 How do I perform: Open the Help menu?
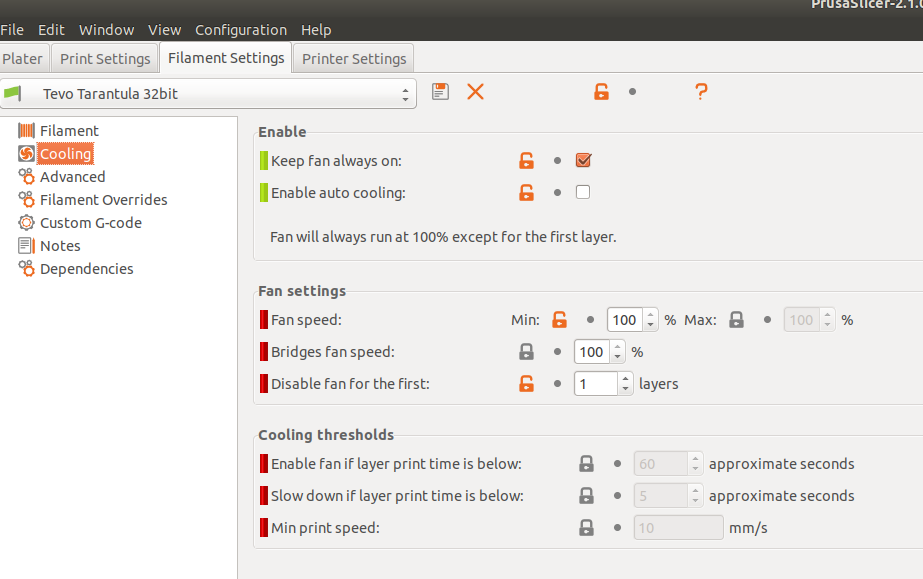coord(316,29)
